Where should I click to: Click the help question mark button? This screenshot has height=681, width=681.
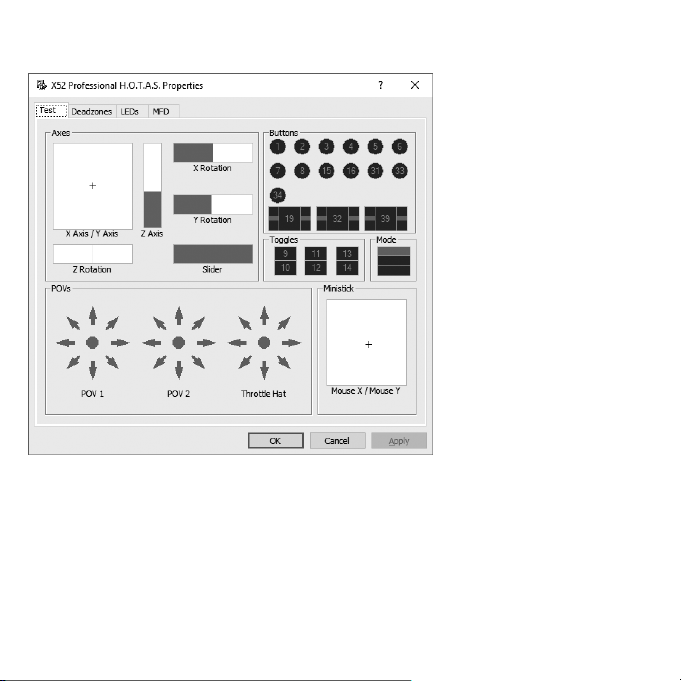point(380,85)
